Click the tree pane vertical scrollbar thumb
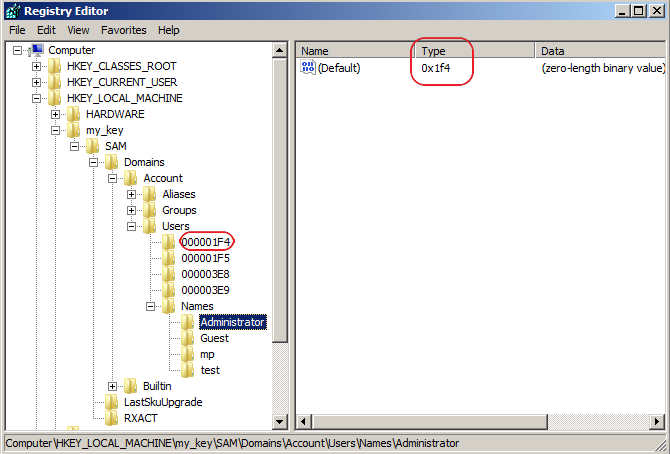The width and height of the screenshot is (670, 454). click(280, 200)
